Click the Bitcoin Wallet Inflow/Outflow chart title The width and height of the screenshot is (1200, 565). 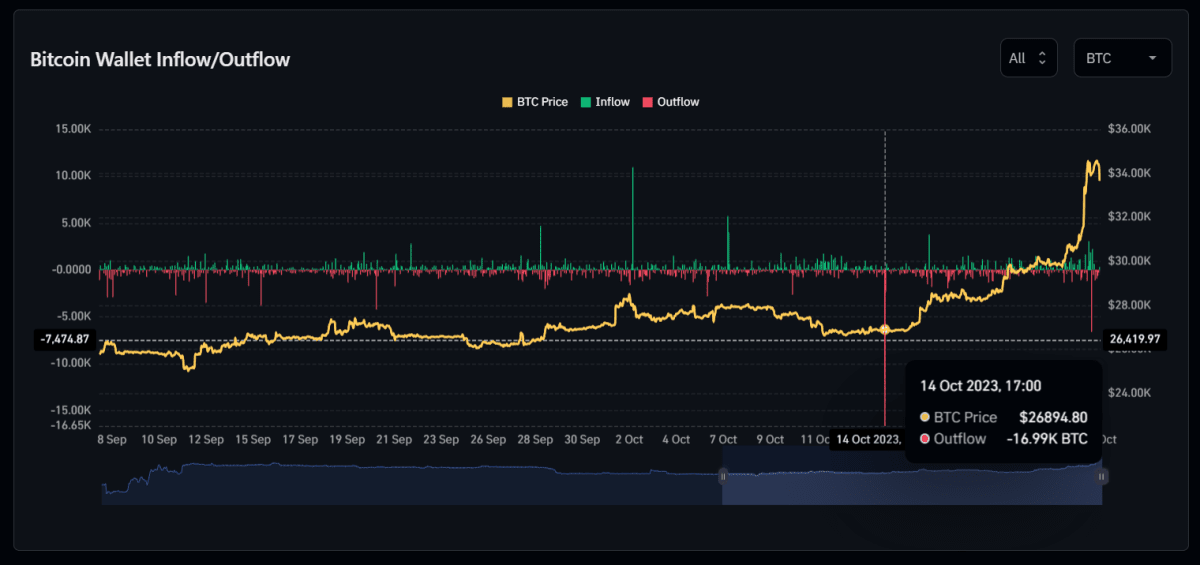pos(160,60)
